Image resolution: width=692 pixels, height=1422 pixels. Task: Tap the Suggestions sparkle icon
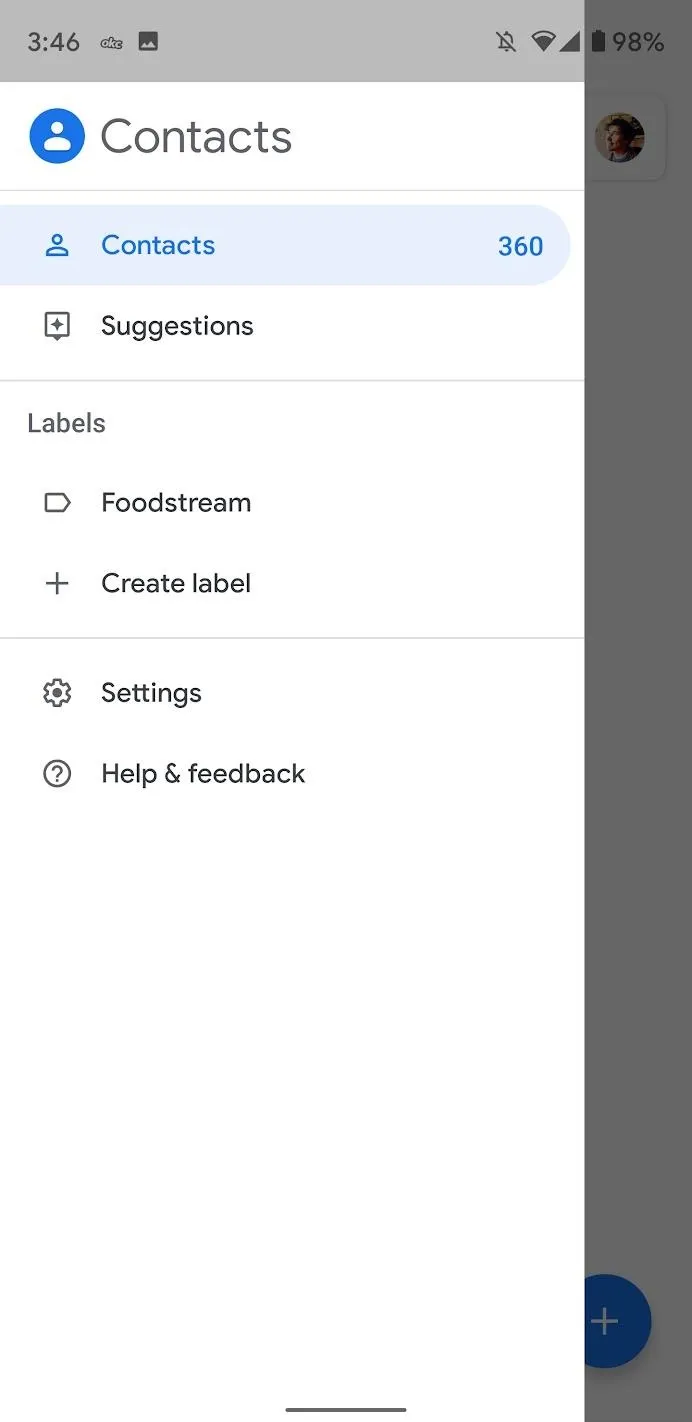pyautogui.click(x=57, y=326)
